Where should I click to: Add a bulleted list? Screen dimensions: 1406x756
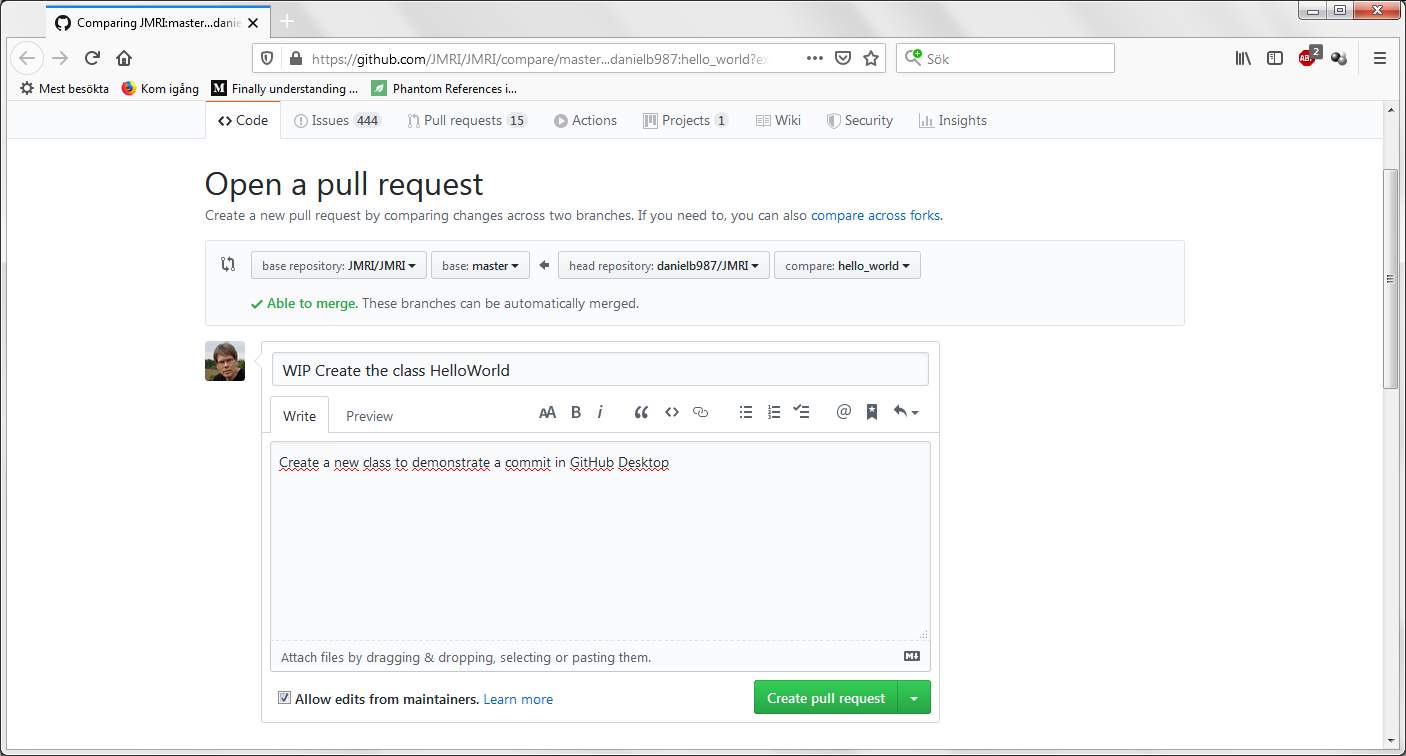point(746,412)
